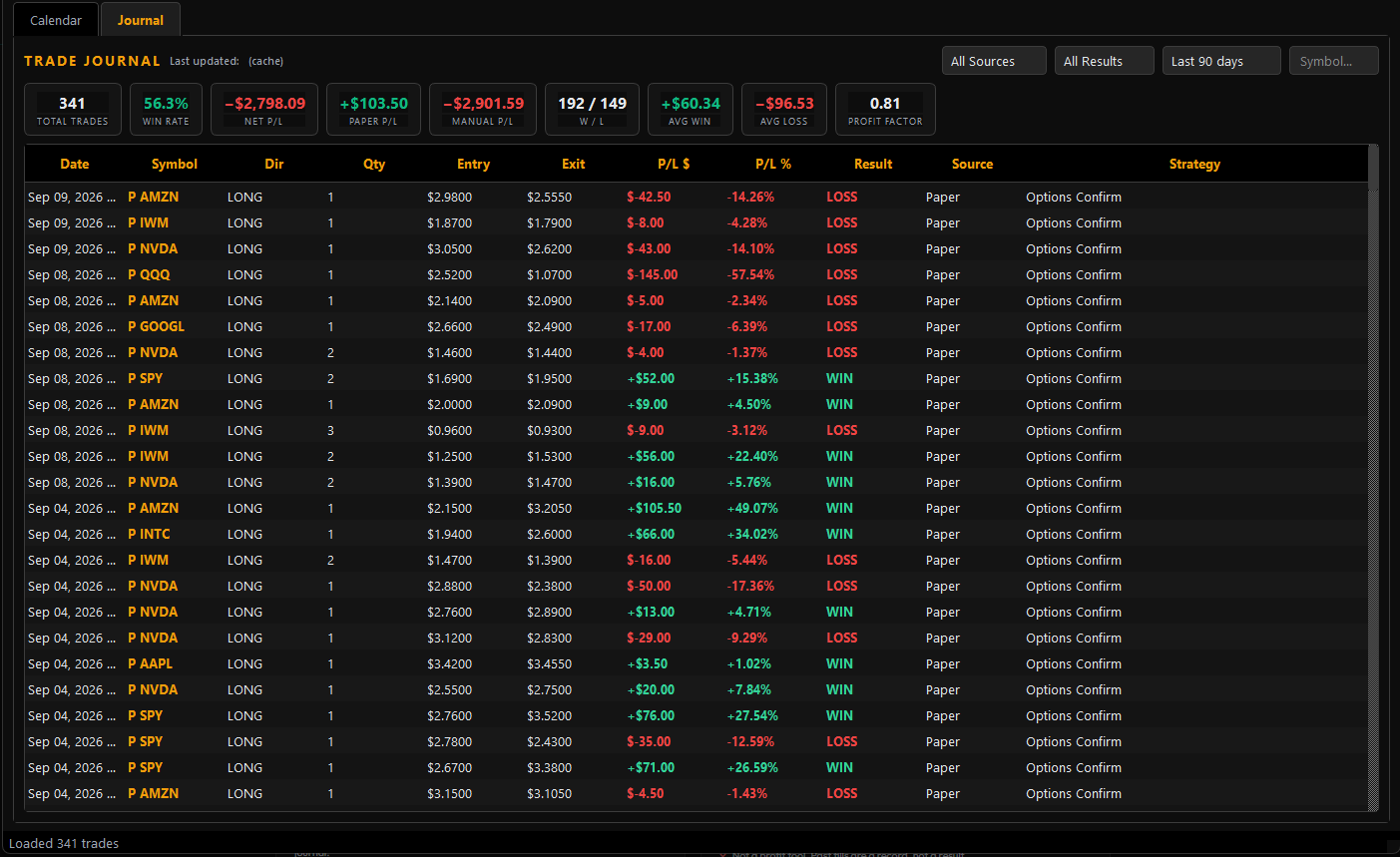Sort by the Exit column header
This screenshot has height=857, width=1400.
tap(574, 164)
